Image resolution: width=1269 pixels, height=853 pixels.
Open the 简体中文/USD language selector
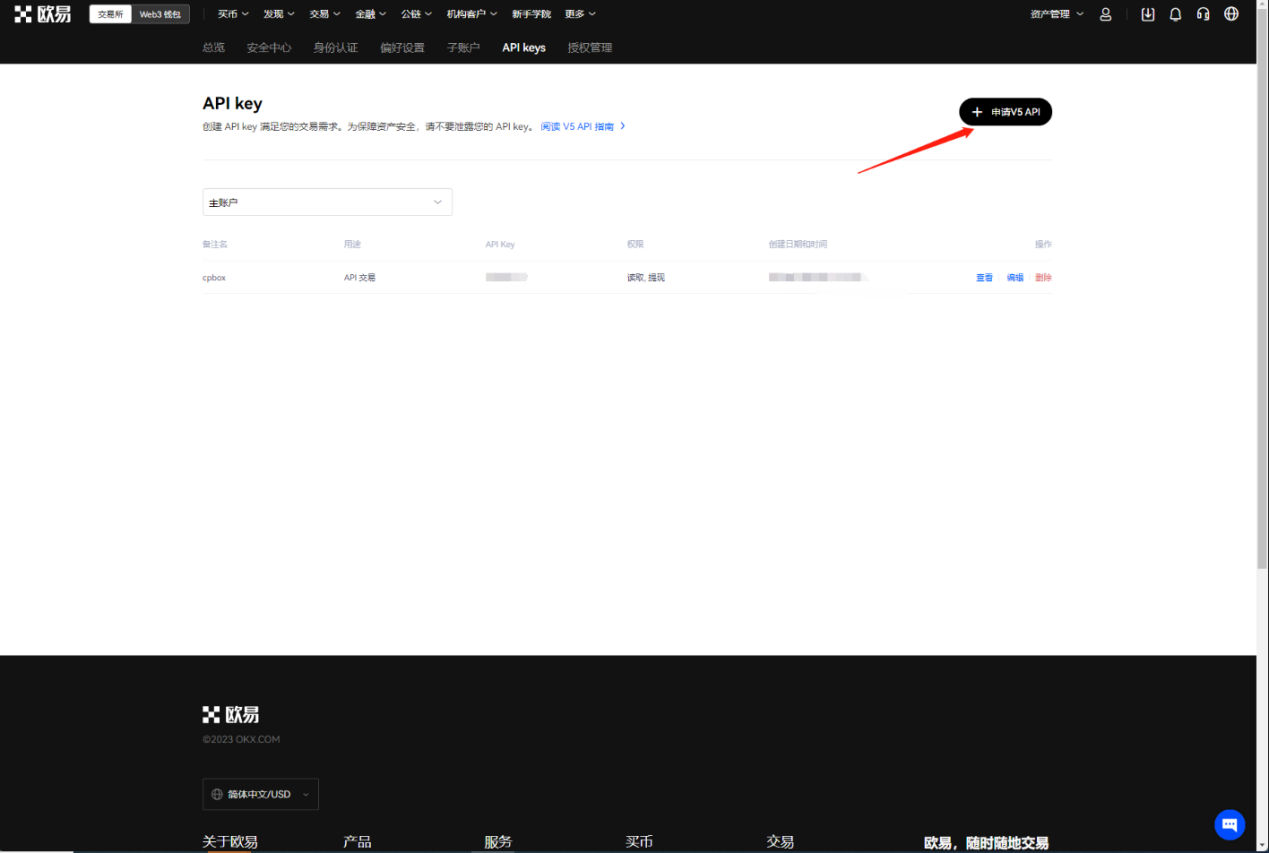point(260,794)
